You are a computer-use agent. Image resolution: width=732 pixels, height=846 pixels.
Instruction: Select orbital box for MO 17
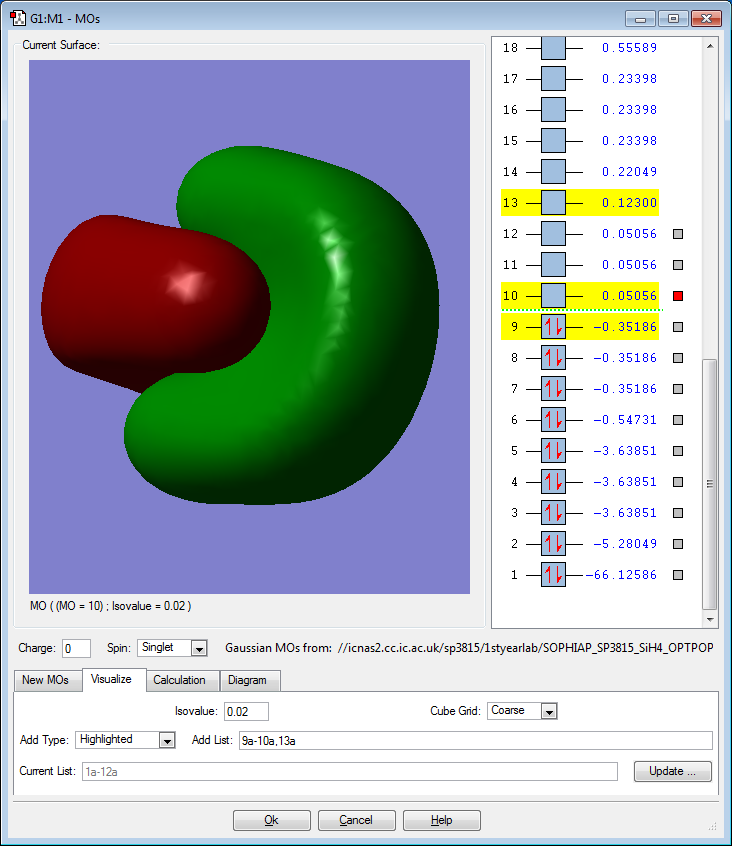point(553,79)
